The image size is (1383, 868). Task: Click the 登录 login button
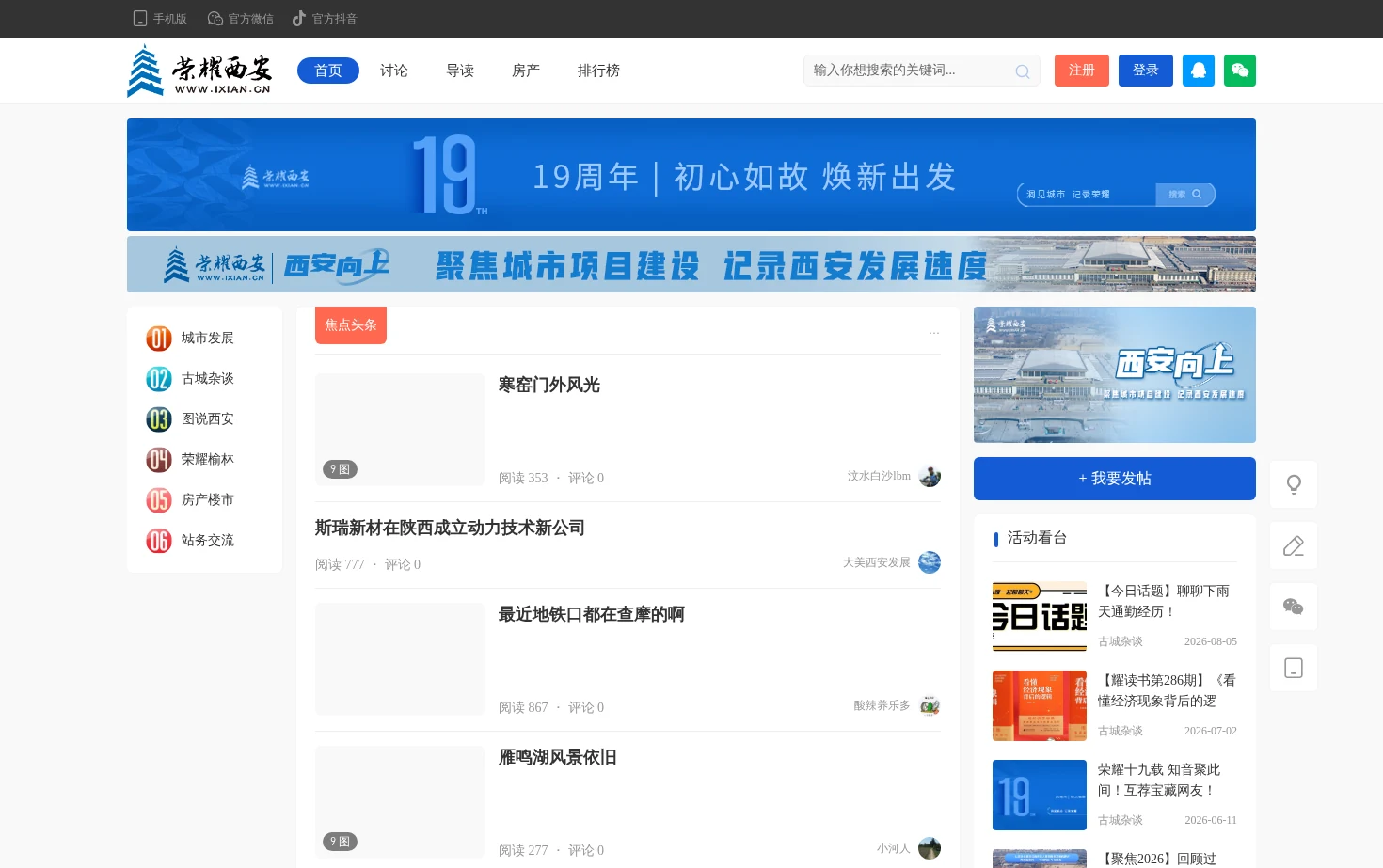1146,71
